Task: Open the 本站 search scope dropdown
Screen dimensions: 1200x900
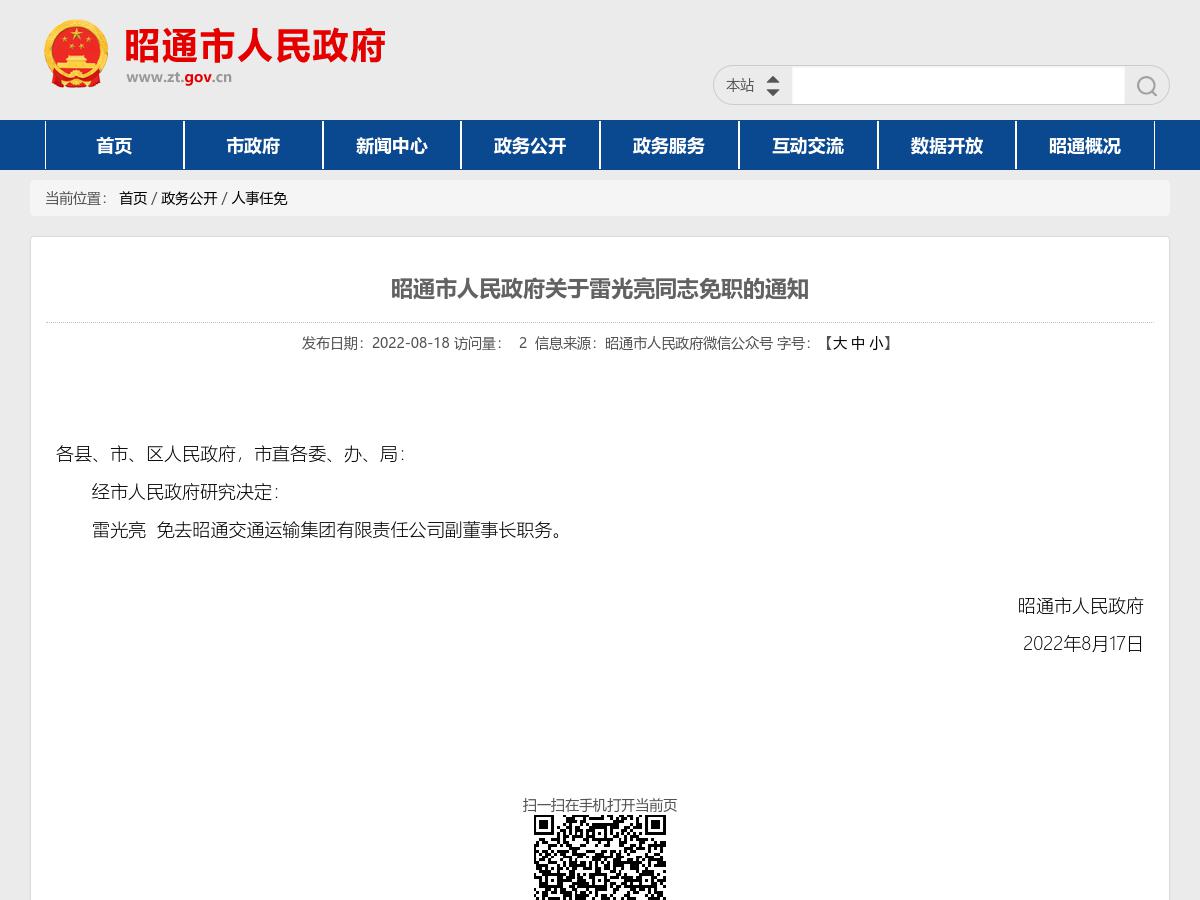Action: (x=751, y=85)
